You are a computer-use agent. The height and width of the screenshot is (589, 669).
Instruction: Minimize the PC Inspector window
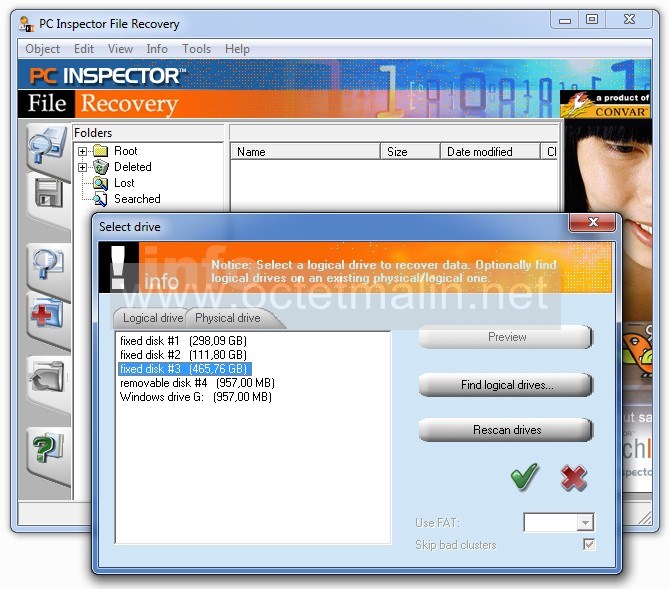point(565,20)
